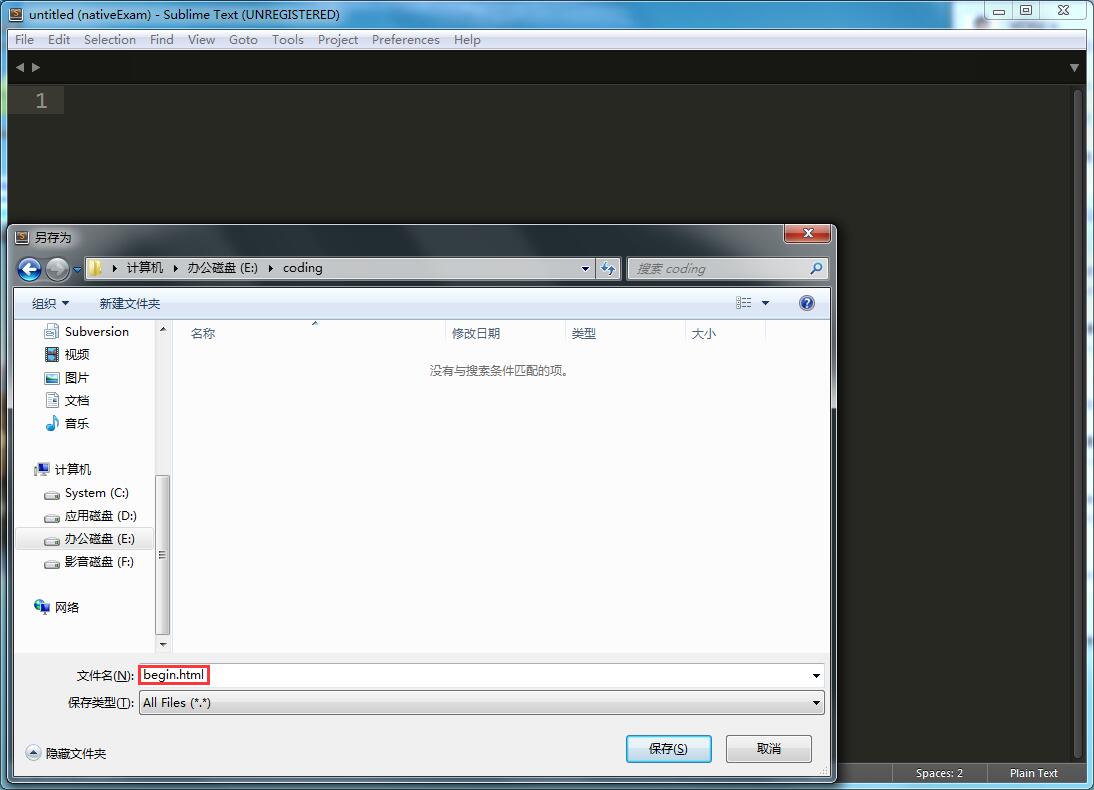Click the 保存(S) save button
Screen dimensions: 1094x790
click(668, 749)
